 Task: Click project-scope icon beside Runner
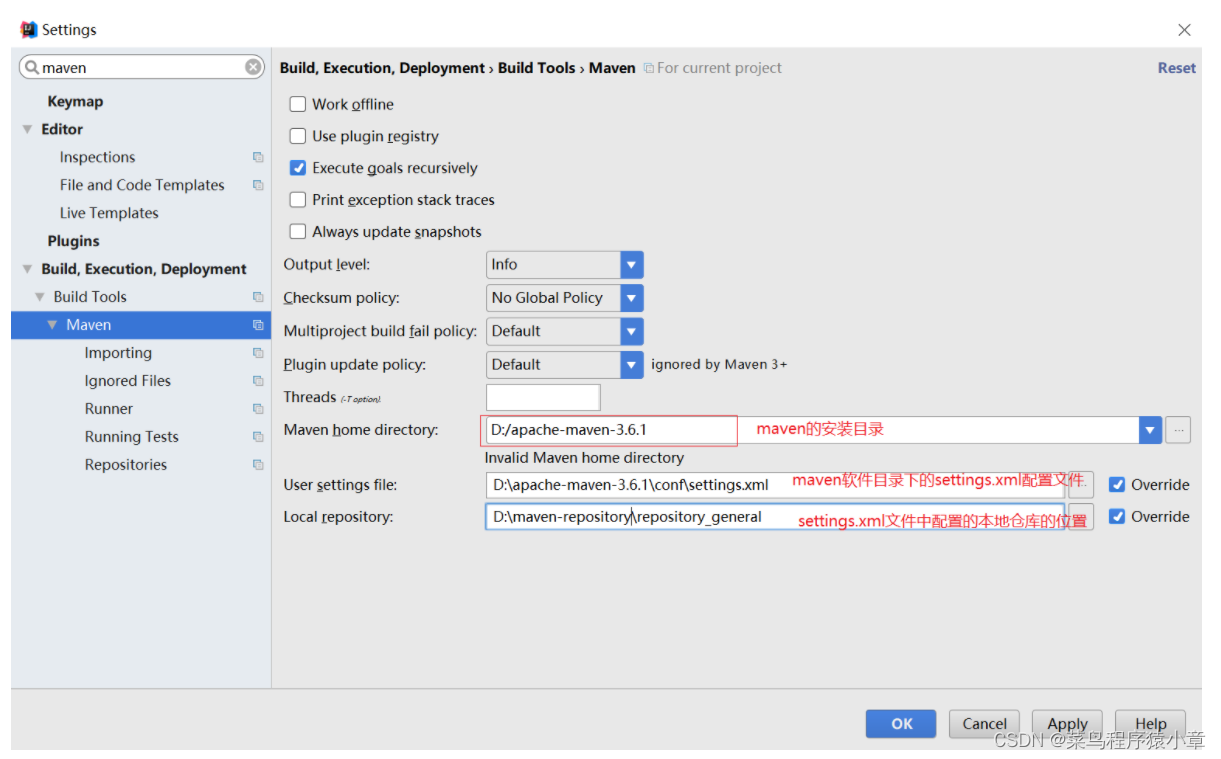point(258,409)
